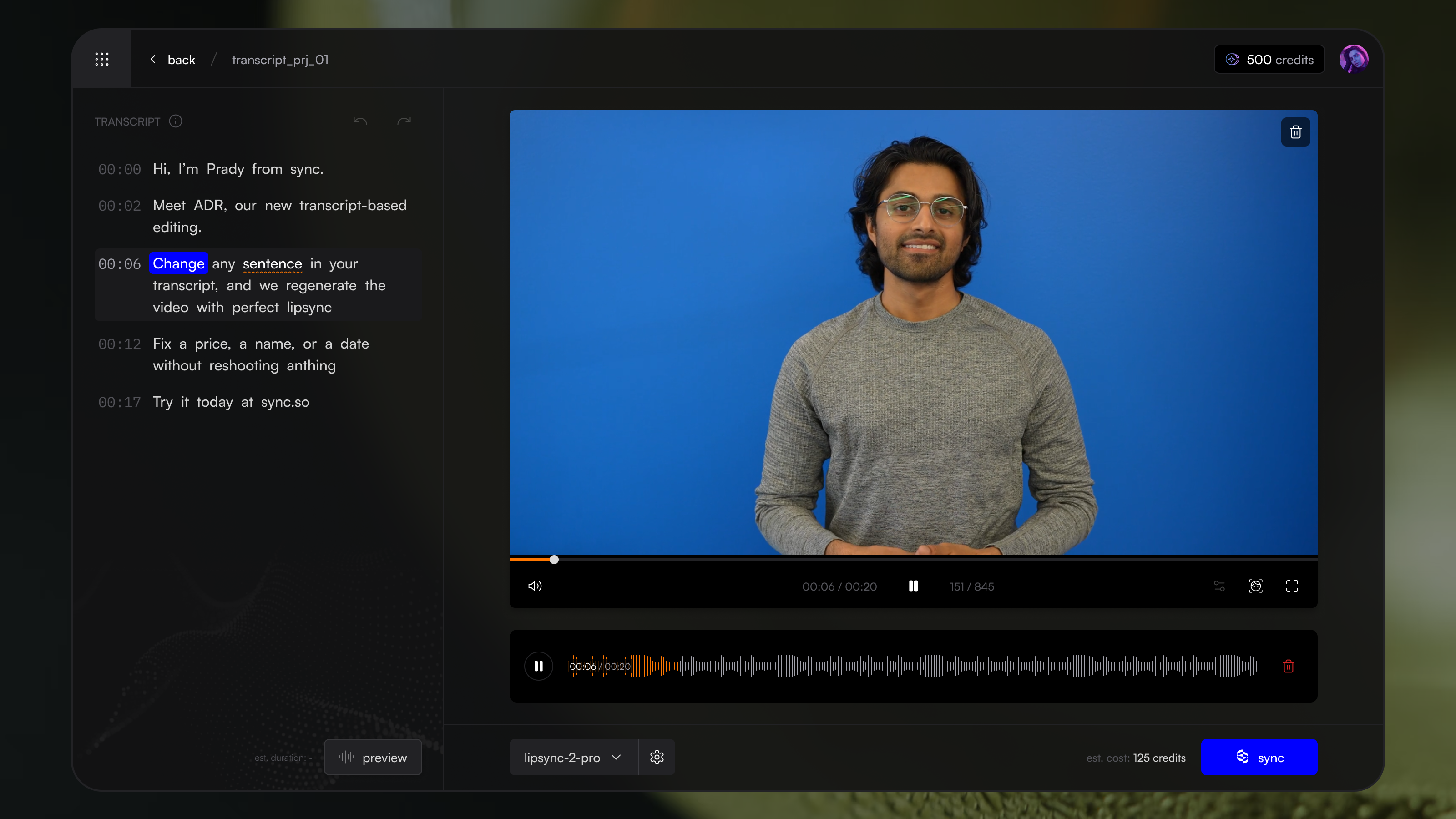Open the apps grid menu icon
This screenshot has height=819, width=1456.
[102, 59]
